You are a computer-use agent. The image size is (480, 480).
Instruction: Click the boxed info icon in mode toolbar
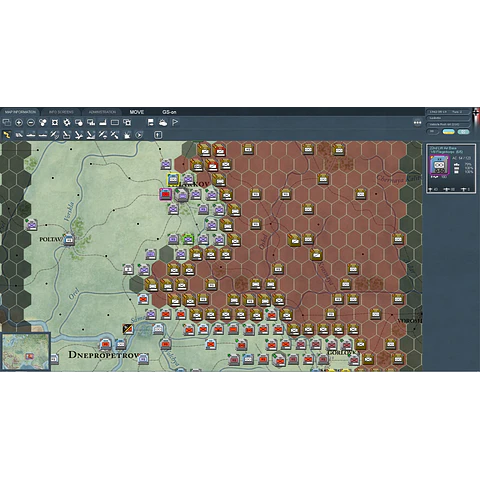[158, 135]
